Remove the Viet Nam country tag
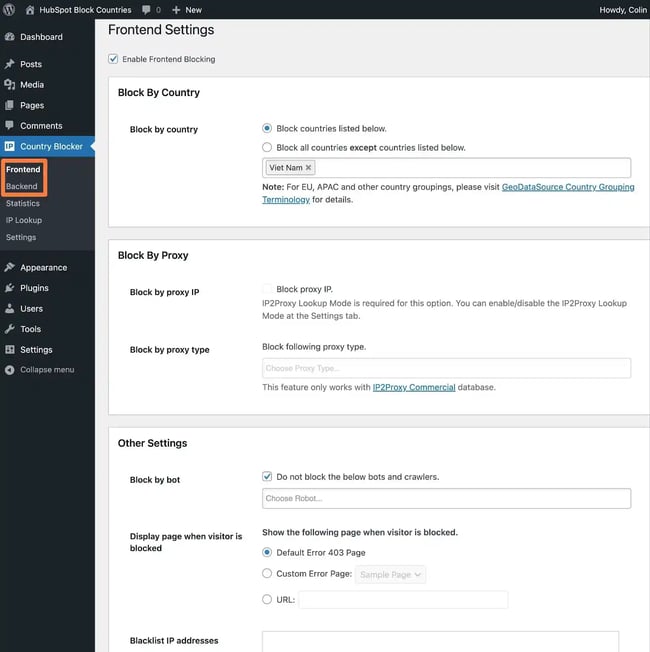Viewport: 650px width, 652px height. [308, 168]
